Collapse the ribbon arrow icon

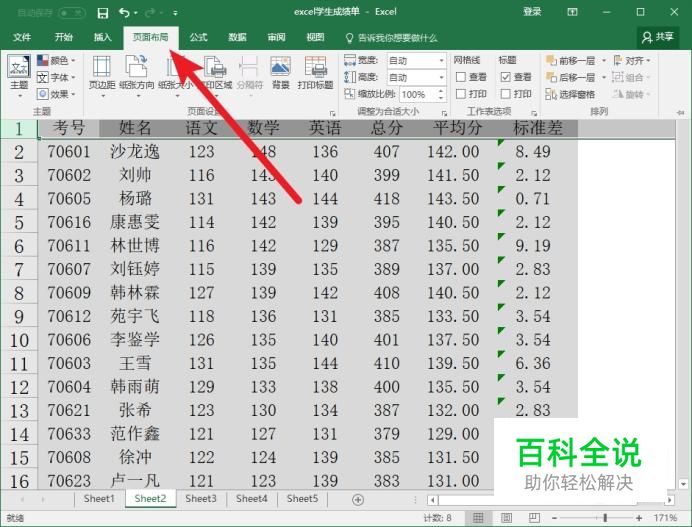click(x=680, y=113)
